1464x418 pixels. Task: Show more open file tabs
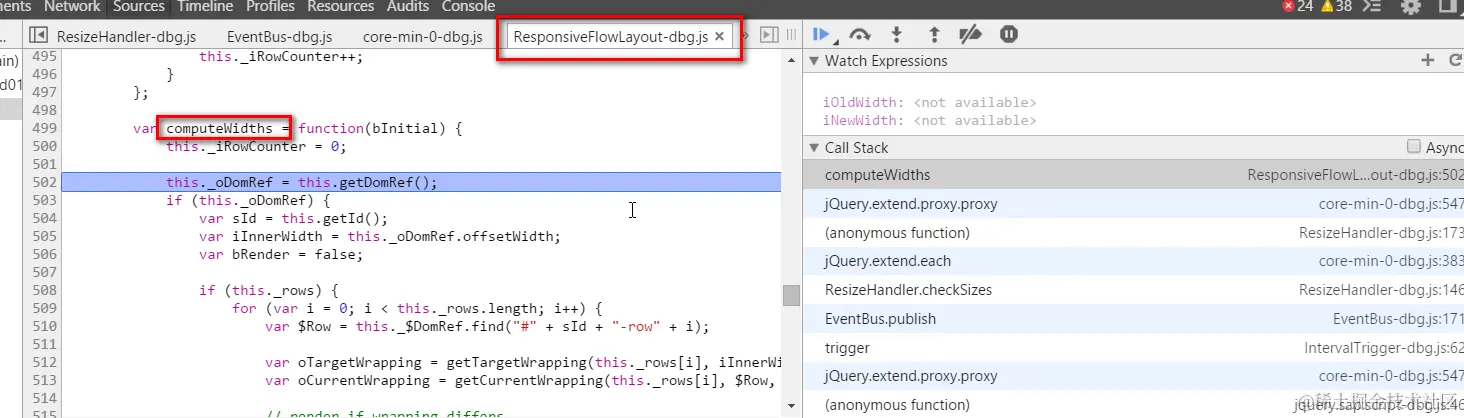click(x=744, y=36)
